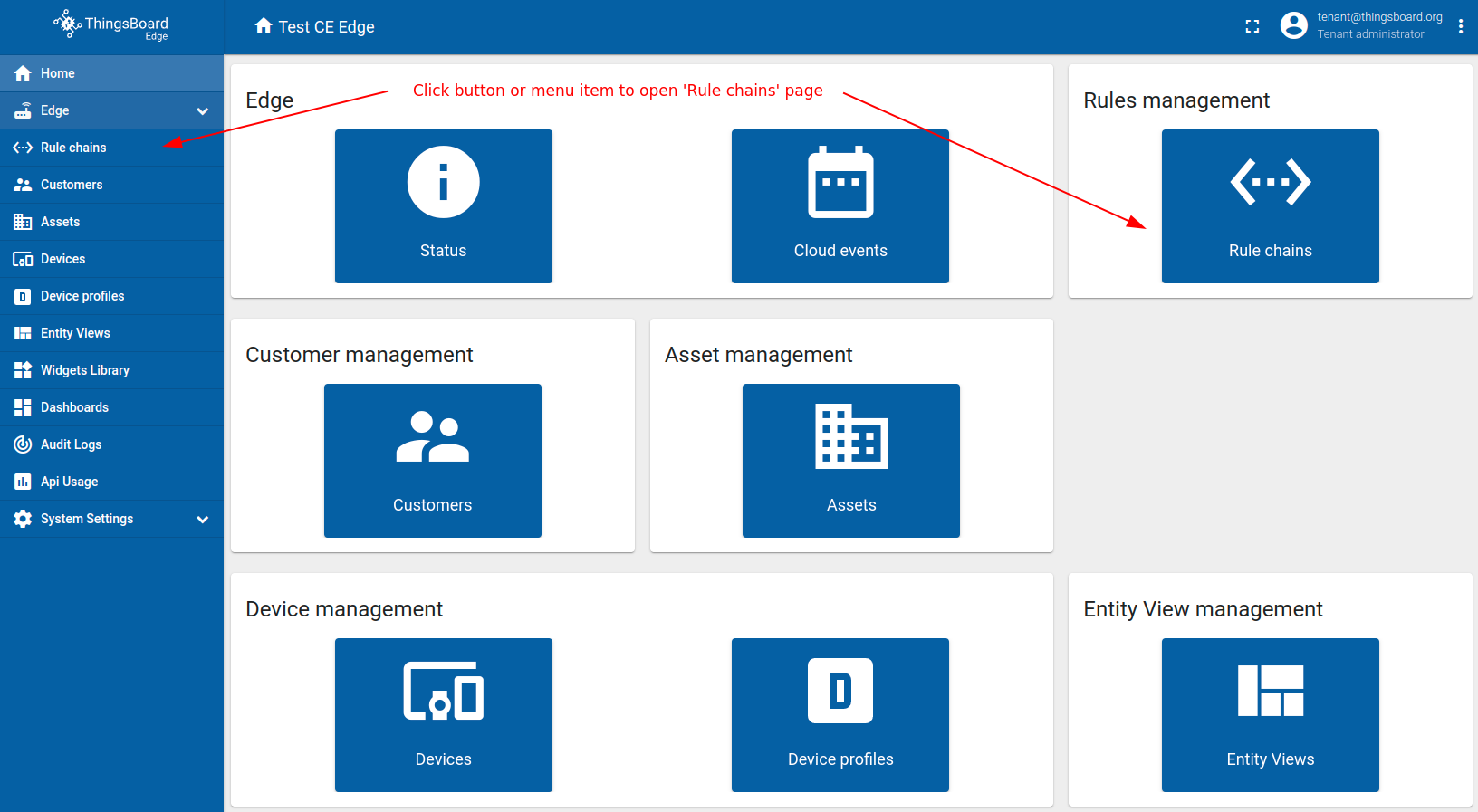Image resolution: width=1478 pixels, height=812 pixels.
Task: Click the 'Rules management' heading
Action: 1176,100
